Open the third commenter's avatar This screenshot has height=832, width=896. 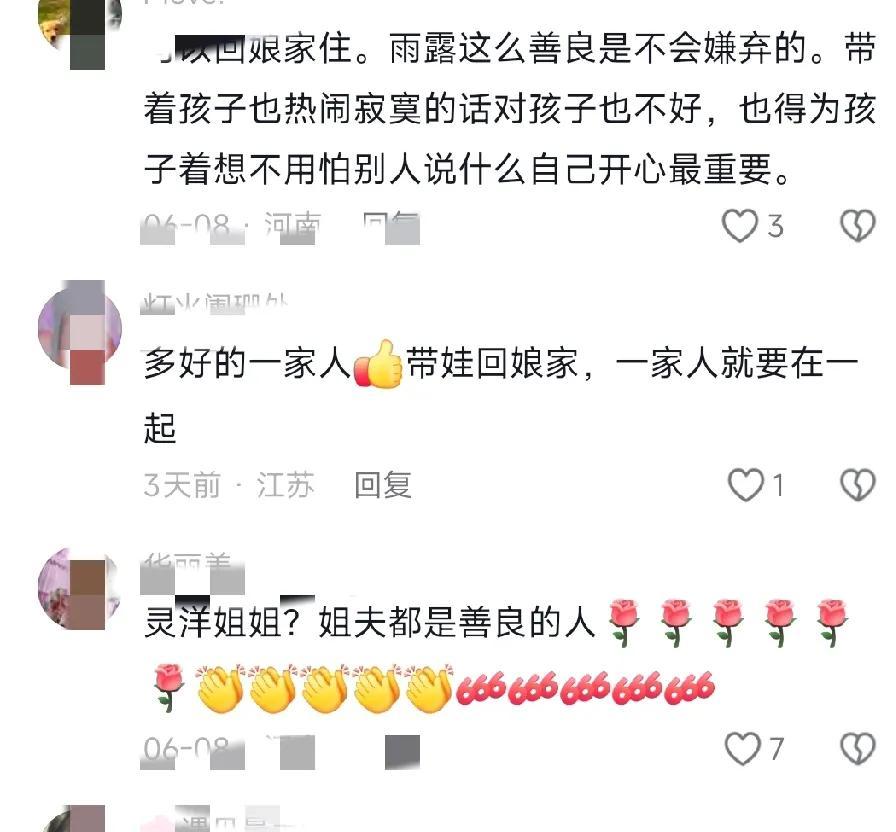pos(80,589)
